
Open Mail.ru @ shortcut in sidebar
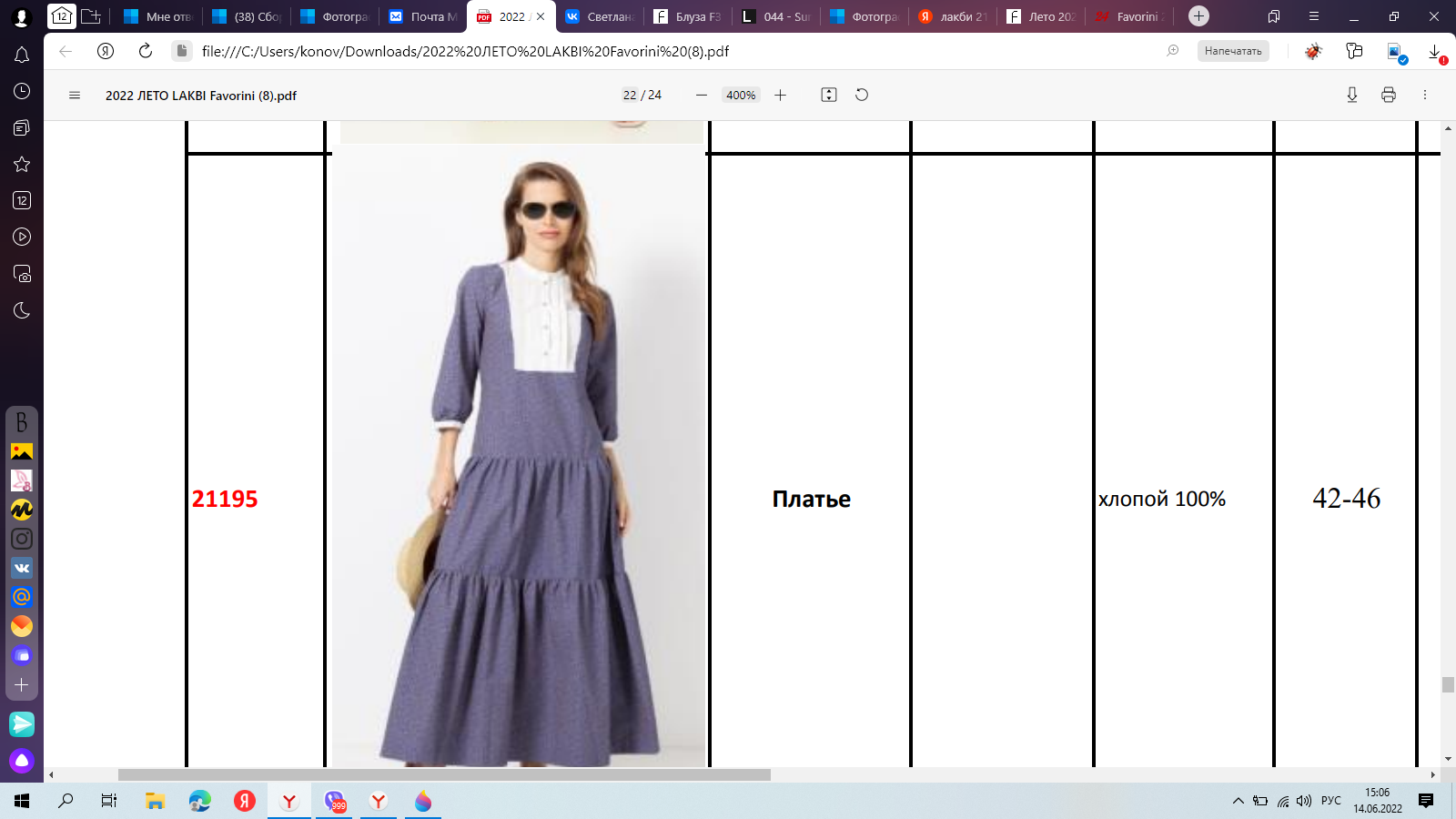pos(22,597)
